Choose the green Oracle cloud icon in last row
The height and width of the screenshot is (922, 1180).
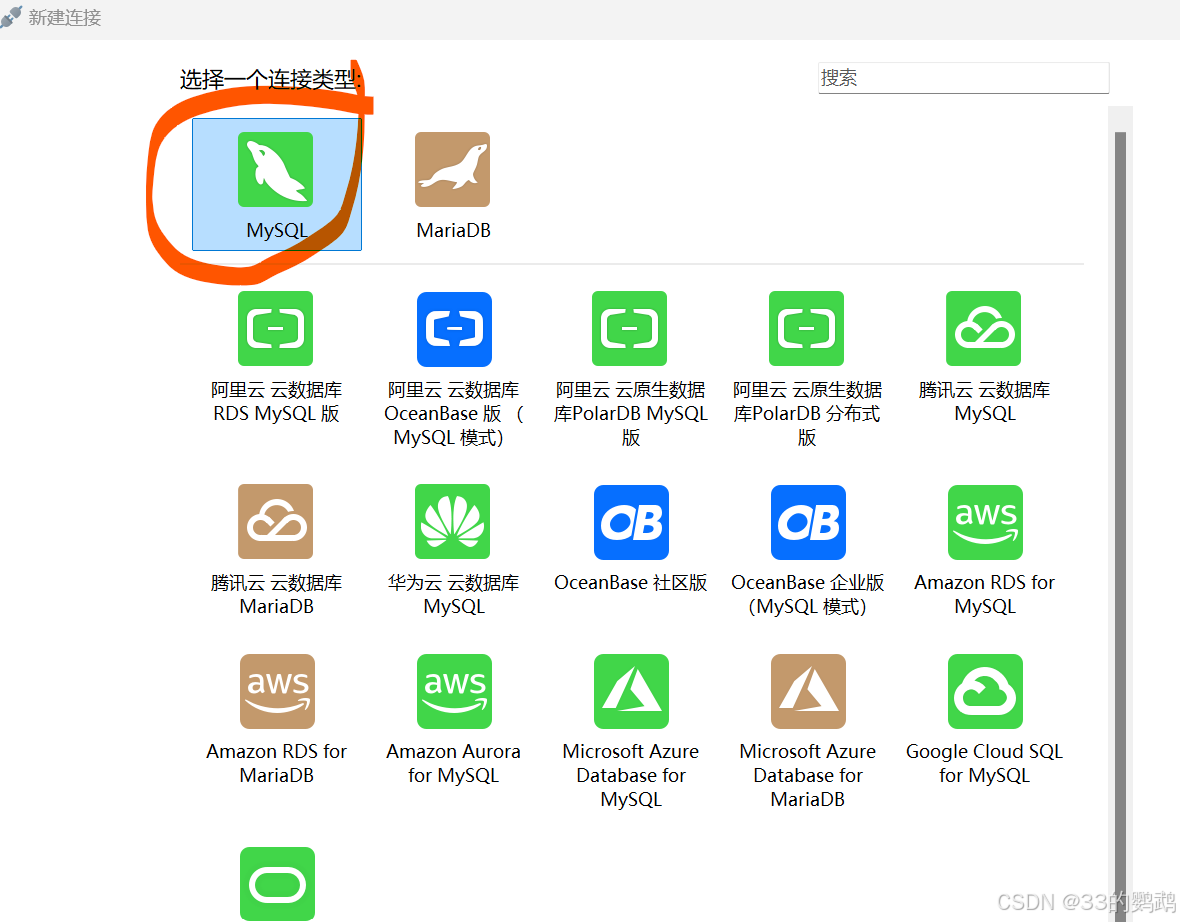click(x=278, y=884)
